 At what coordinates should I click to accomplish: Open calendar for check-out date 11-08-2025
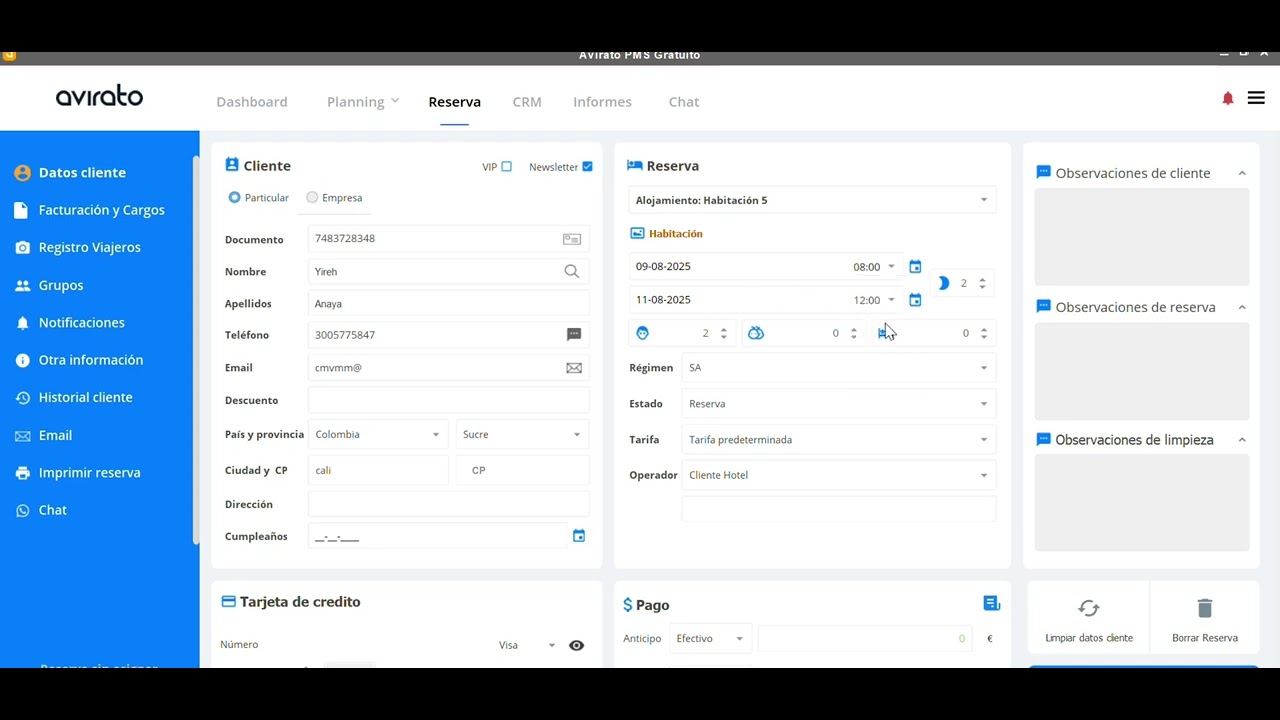tap(915, 300)
